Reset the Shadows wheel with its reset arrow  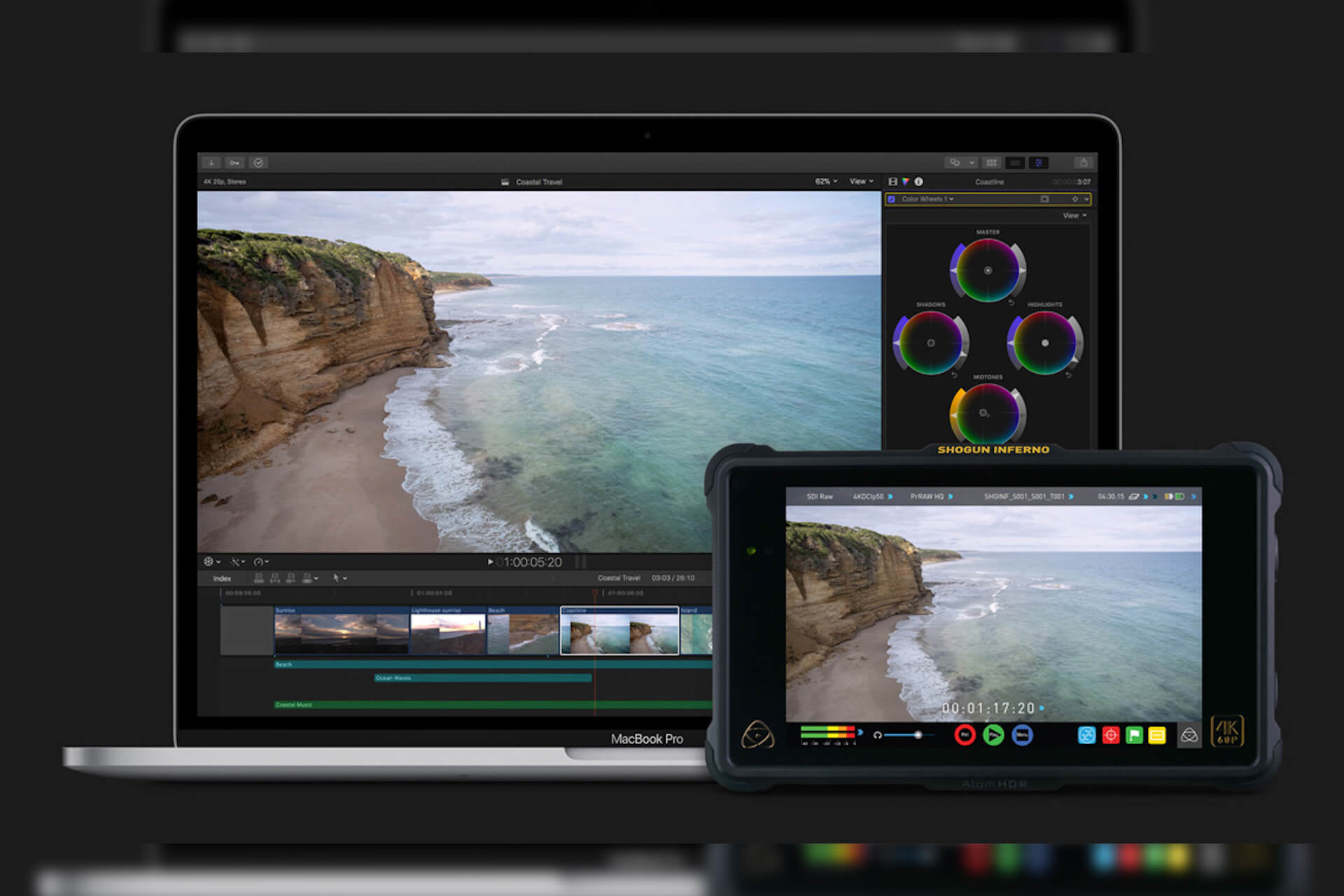coord(953,375)
